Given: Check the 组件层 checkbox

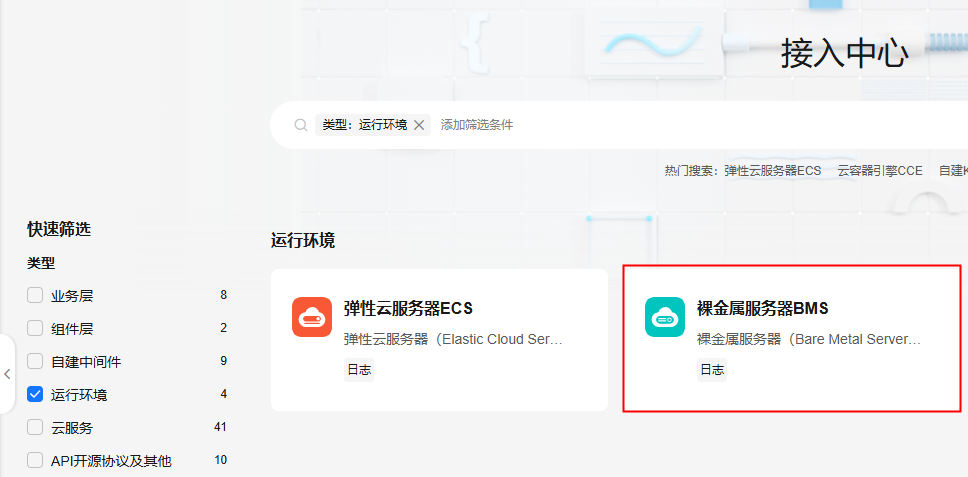Looking at the screenshot, I should tap(35, 328).
